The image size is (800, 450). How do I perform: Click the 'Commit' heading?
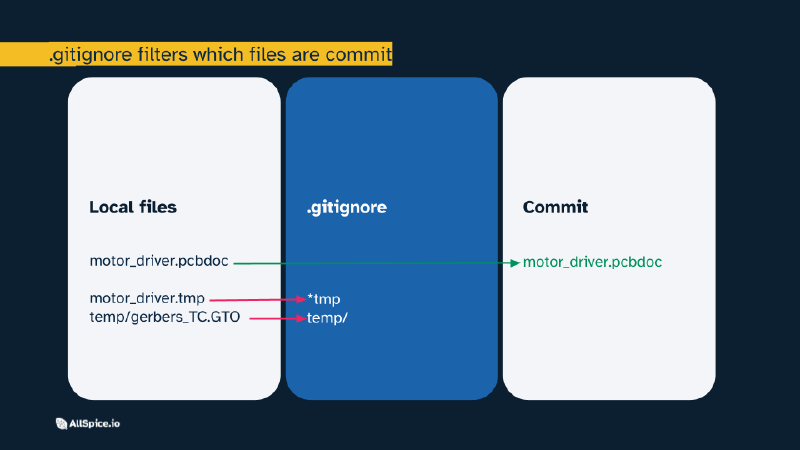click(x=555, y=208)
